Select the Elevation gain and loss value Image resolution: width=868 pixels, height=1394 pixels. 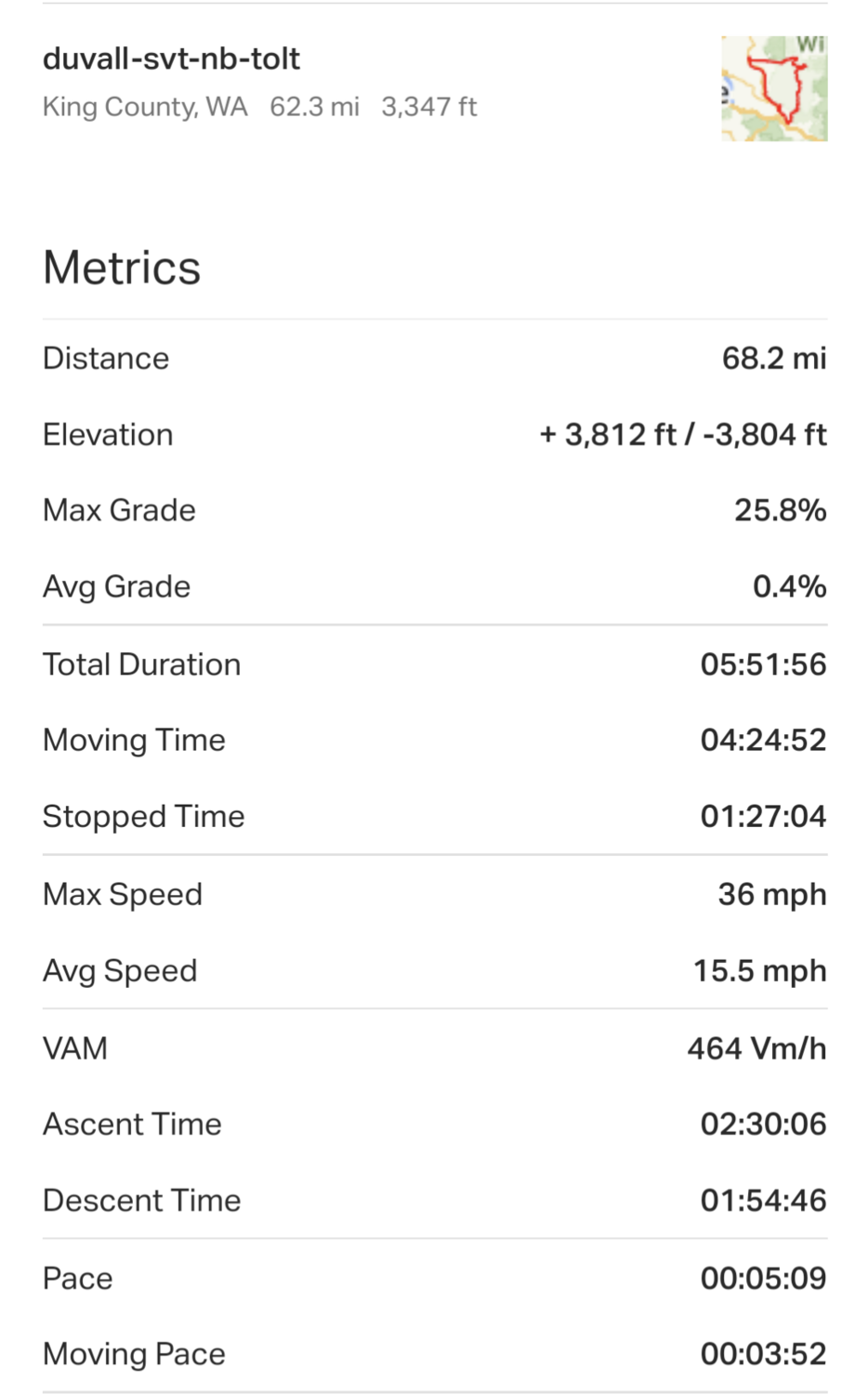coord(682,435)
